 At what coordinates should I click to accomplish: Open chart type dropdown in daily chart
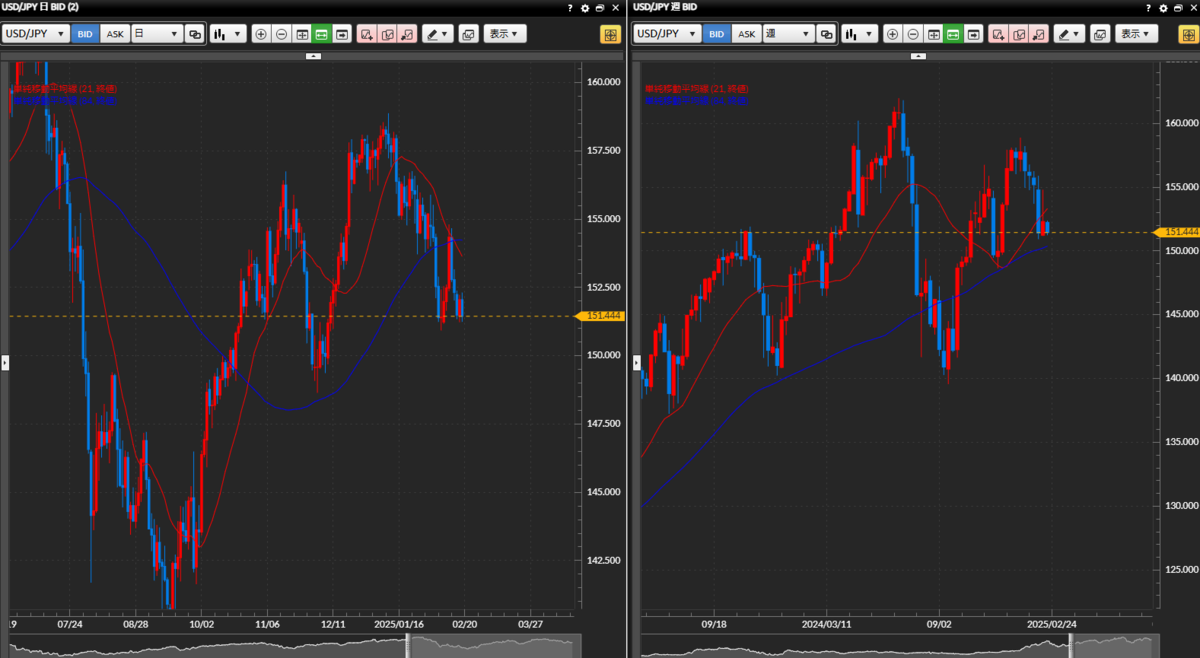228,34
